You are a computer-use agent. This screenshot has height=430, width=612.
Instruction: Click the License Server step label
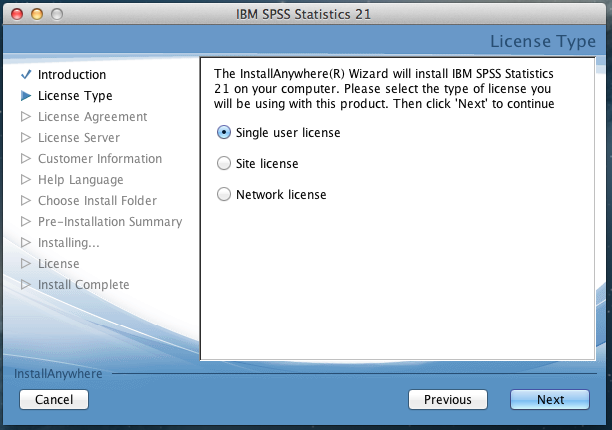pos(79,138)
